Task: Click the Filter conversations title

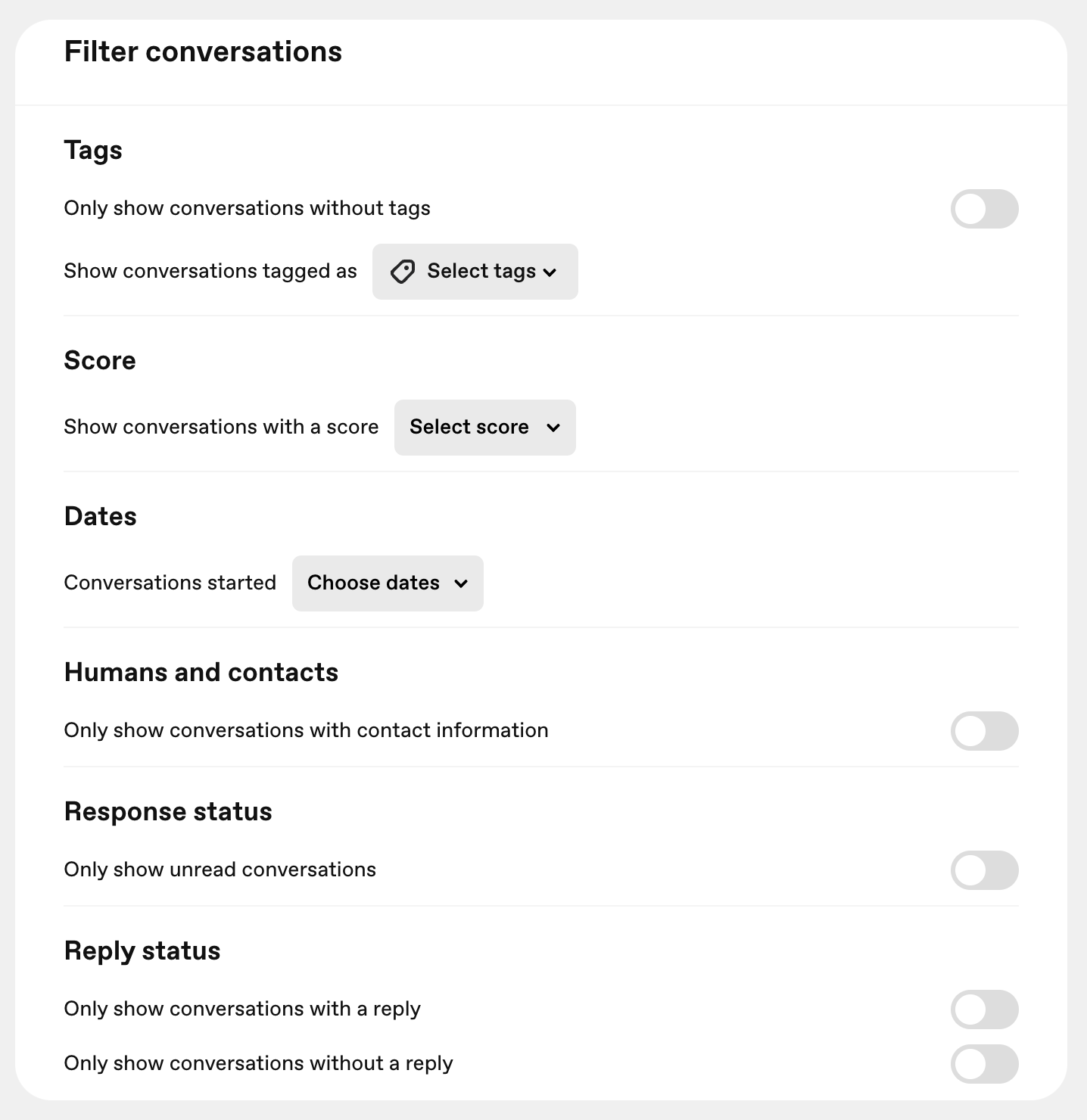Action: pyautogui.click(x=203, y=51)
